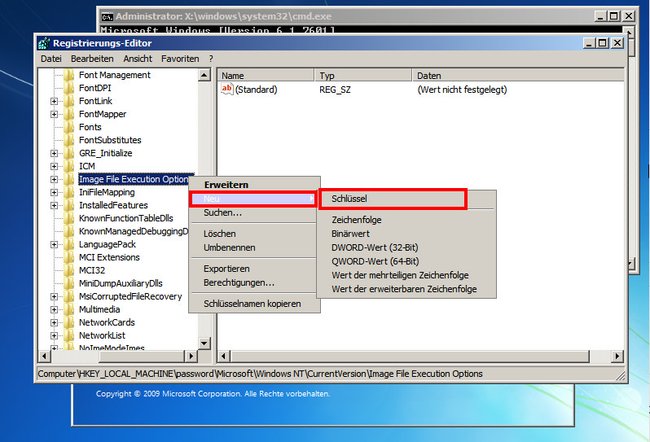Click the Daten column header
650x442 pixels.
pyautogui.click(x=518, y=75)
